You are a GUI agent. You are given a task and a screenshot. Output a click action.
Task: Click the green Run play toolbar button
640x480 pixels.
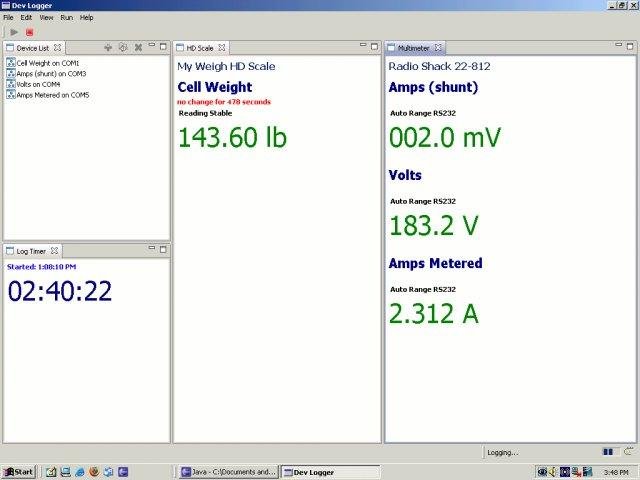tap(14, 32)
